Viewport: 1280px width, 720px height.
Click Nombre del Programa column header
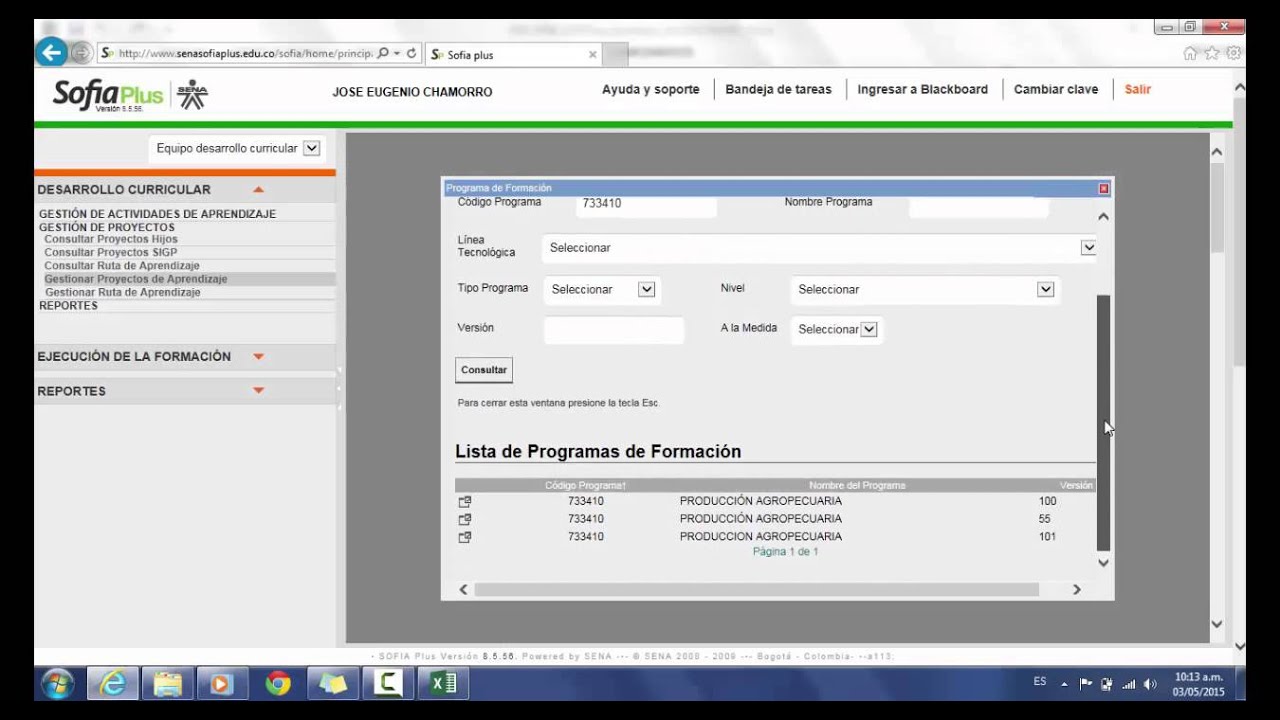click(857, 485)
